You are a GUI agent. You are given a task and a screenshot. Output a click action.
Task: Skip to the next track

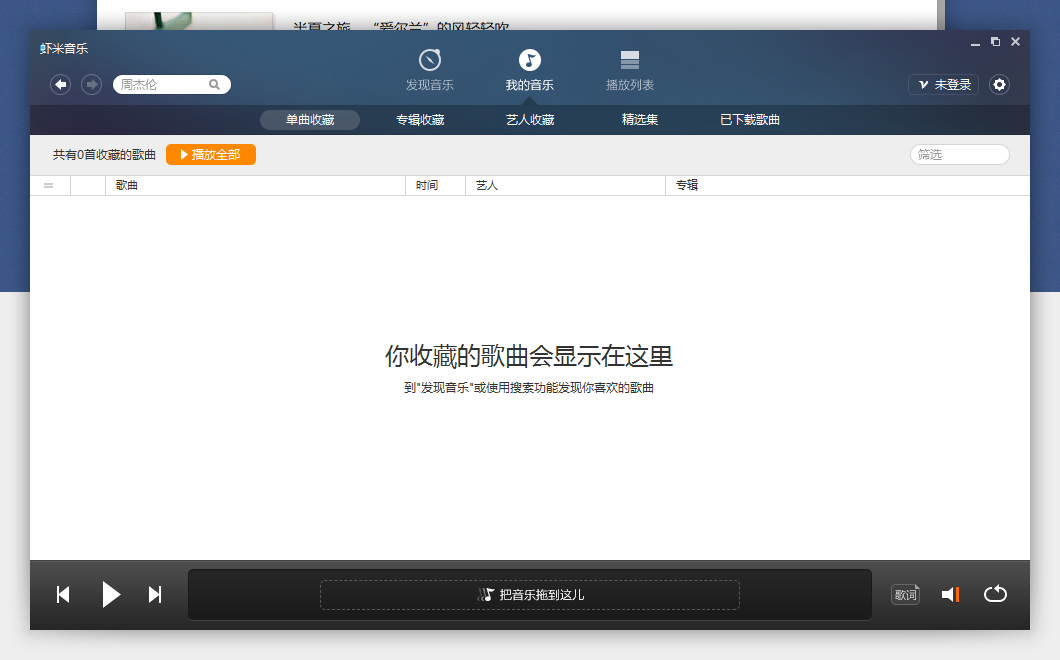[155, 594]
